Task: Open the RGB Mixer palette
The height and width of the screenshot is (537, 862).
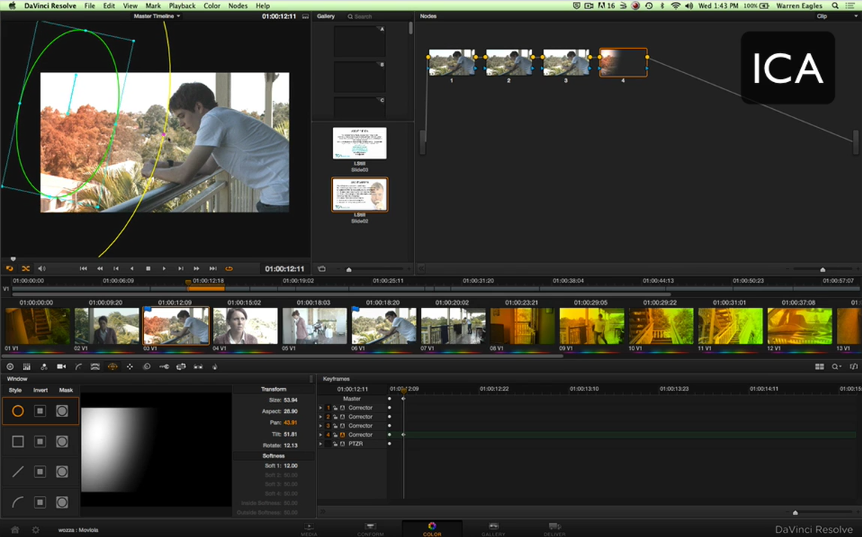Action: click(44, 367)
